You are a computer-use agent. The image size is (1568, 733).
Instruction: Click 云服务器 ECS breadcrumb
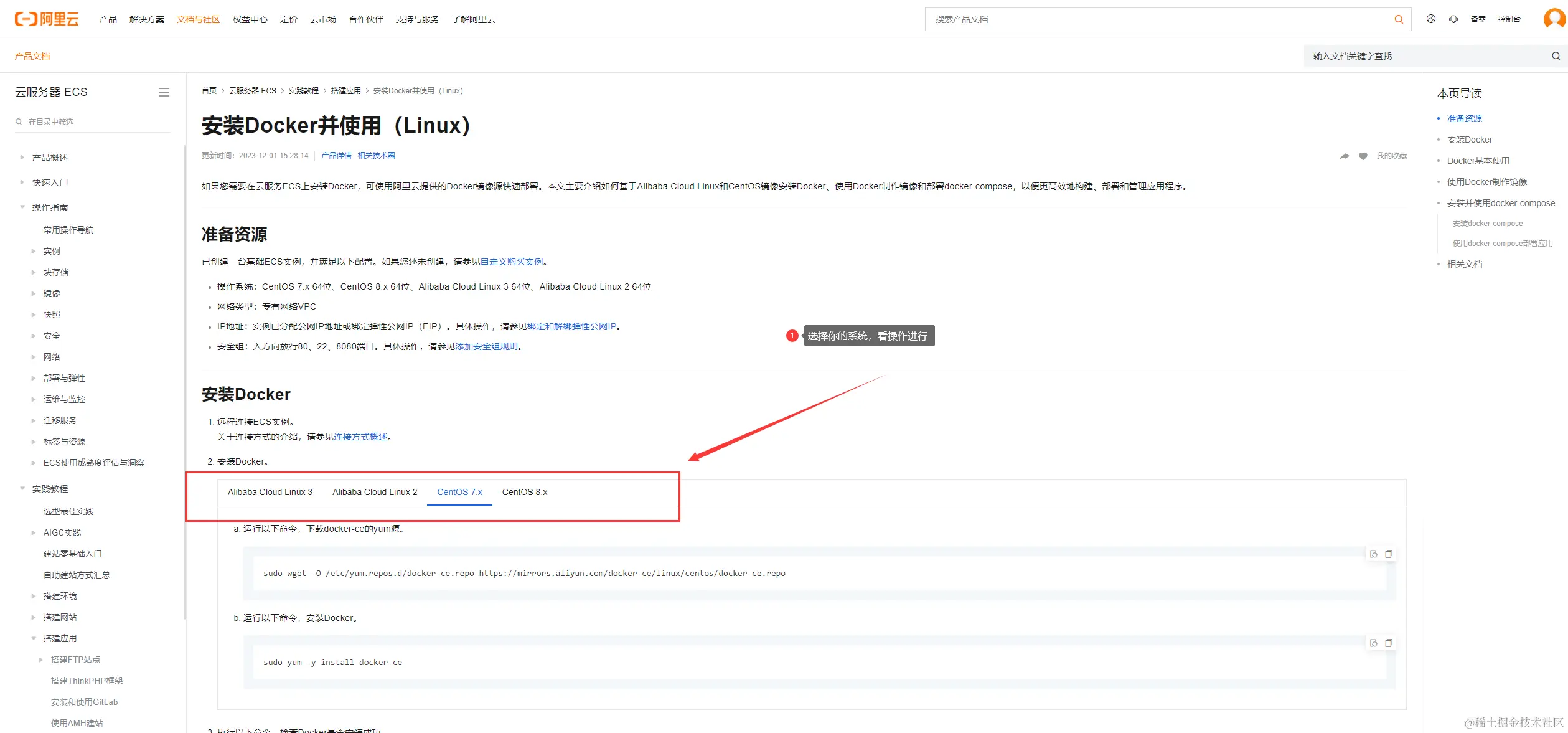coord(253,91)
